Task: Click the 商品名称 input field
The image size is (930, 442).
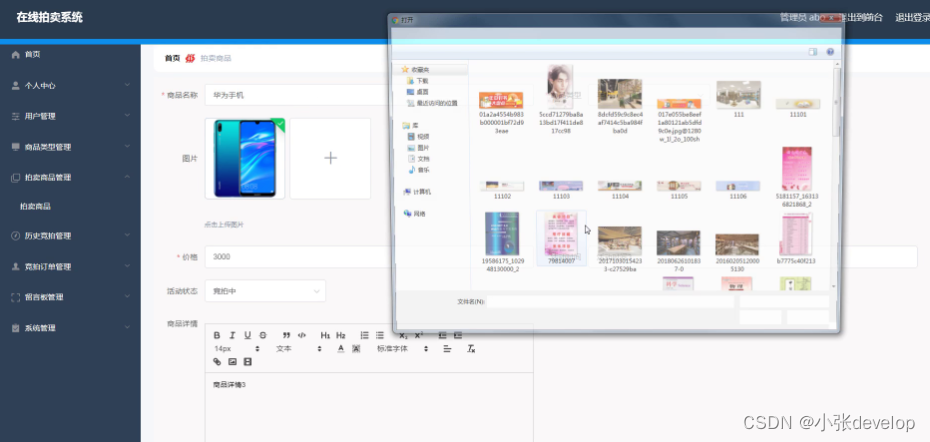Action: click(297, 95)
